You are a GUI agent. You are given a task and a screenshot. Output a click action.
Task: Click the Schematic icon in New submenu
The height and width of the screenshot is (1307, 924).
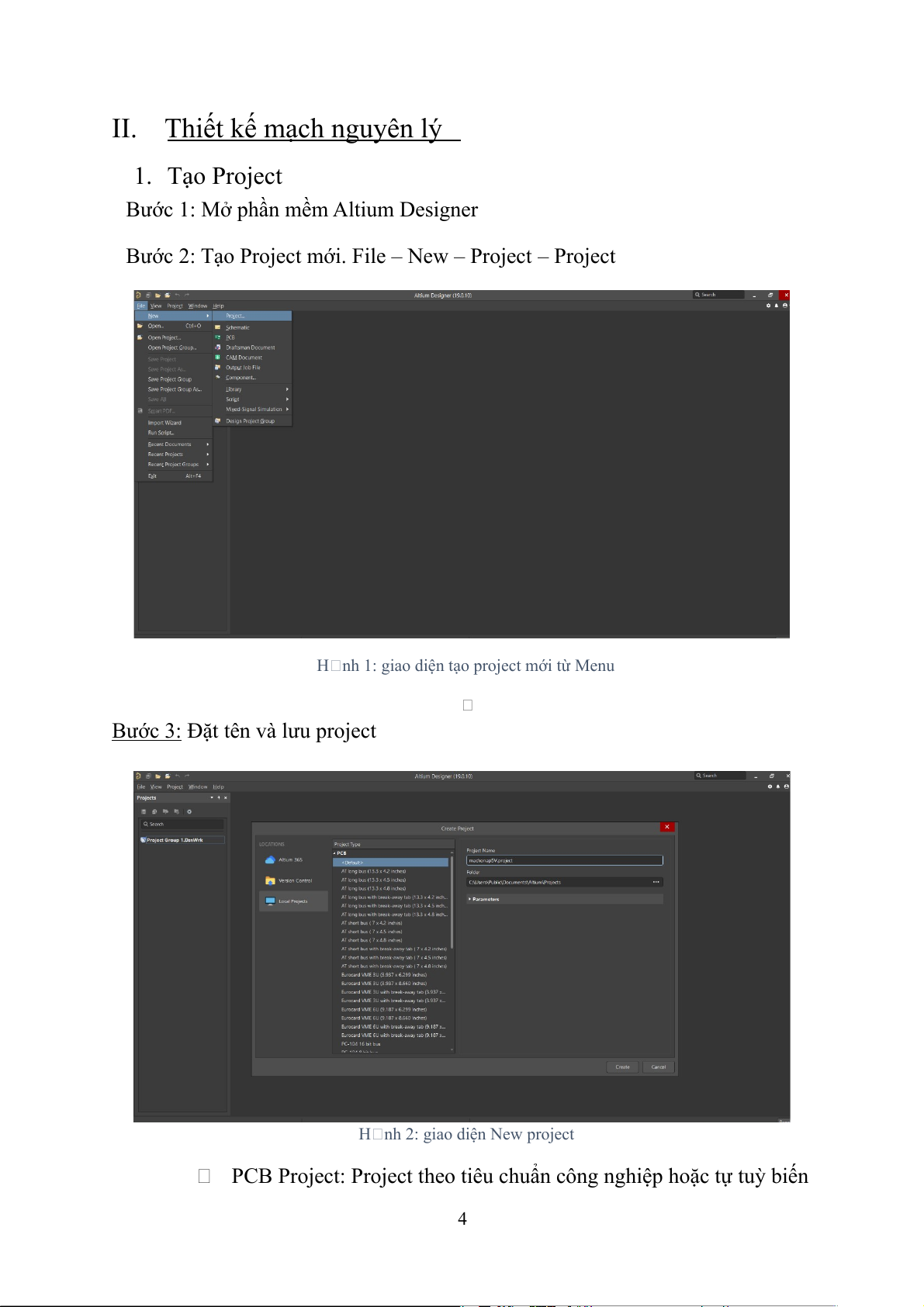[x=218, y=327]
